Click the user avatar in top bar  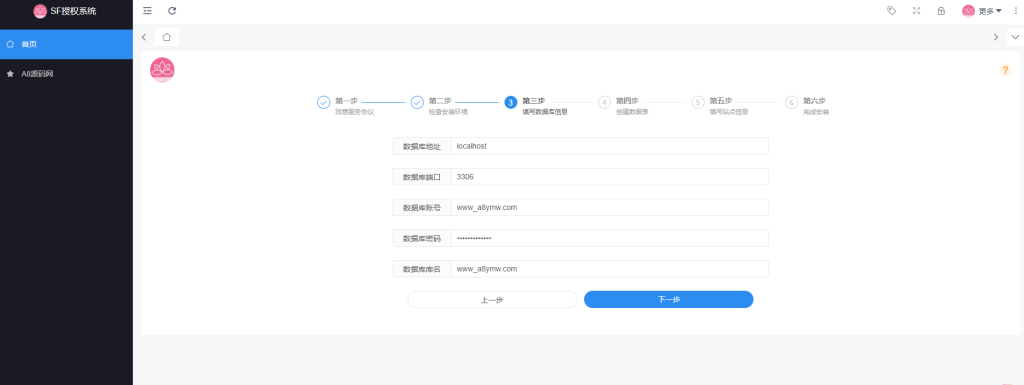click(x=968, y=10)
